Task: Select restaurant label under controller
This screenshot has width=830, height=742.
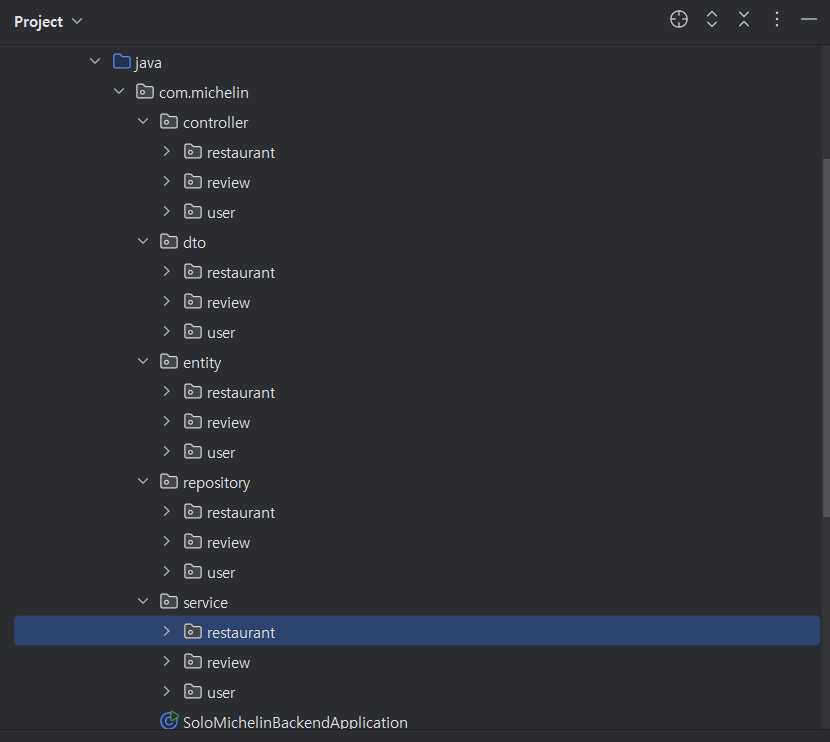Action: (x=241, y=153)
